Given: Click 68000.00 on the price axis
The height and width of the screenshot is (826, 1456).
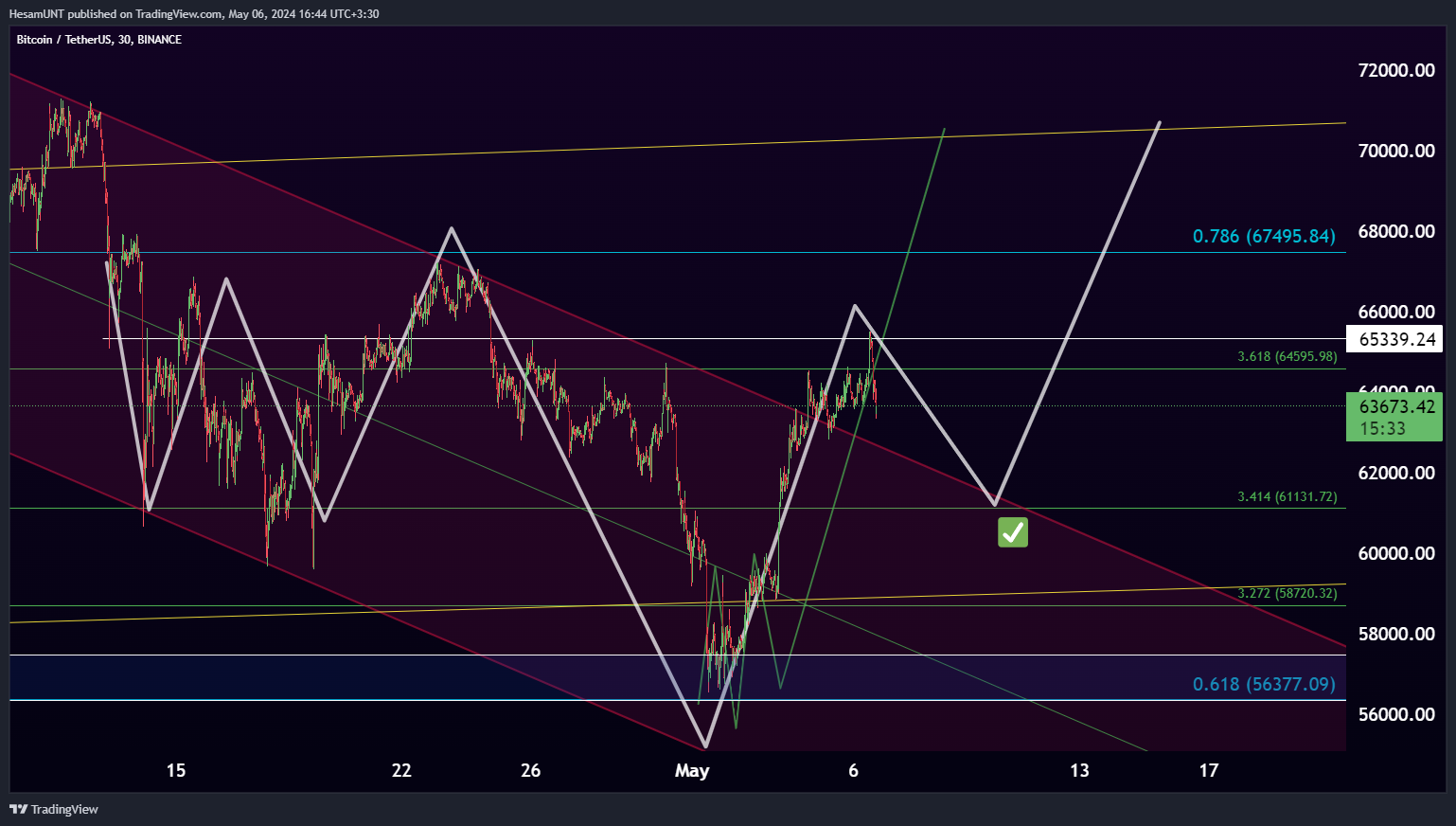Looking at the screenshot, I should pyautogui.click(x=1396, y=231).
